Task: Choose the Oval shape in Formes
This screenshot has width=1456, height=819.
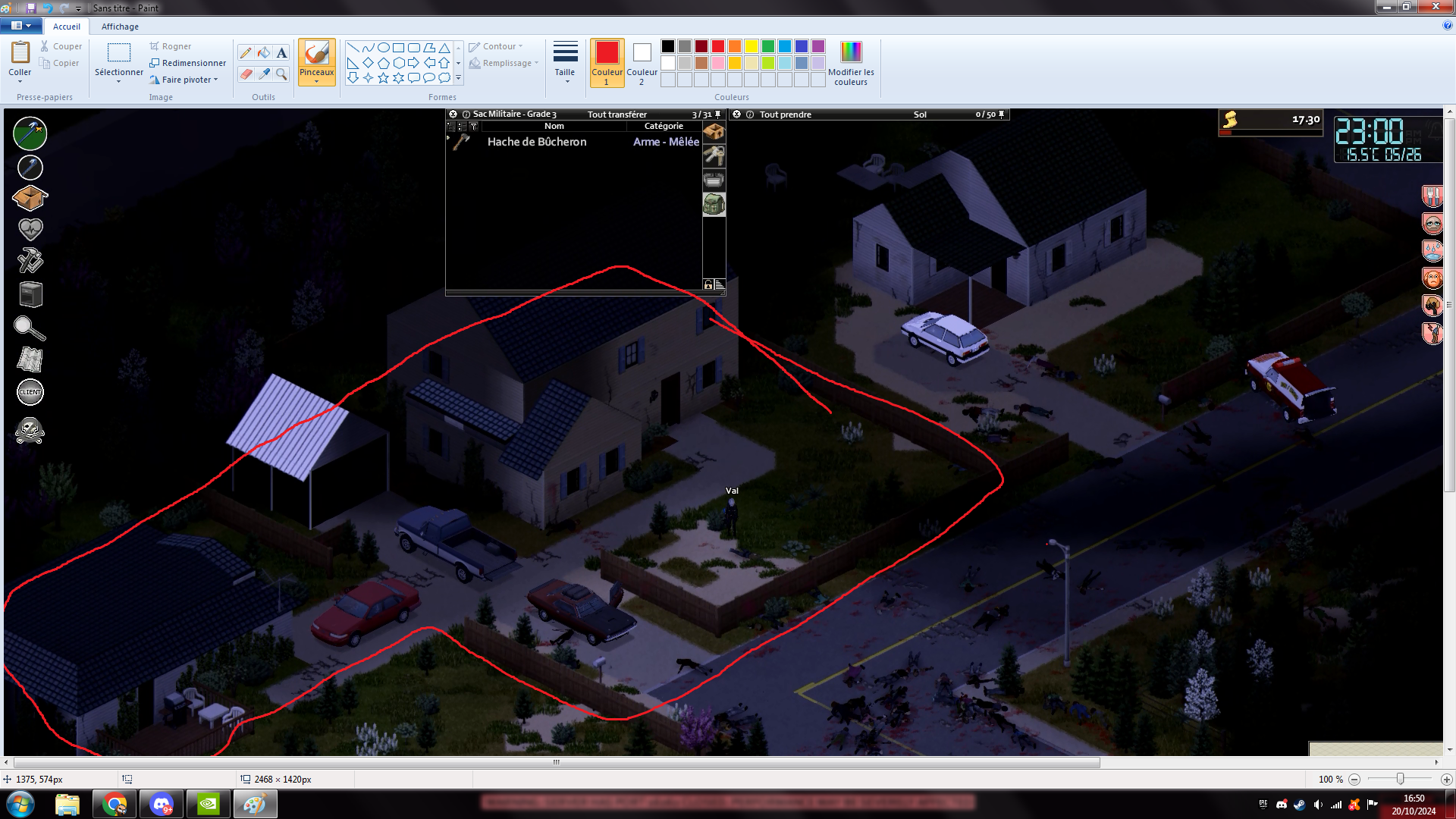Action: tap(383, 47)
